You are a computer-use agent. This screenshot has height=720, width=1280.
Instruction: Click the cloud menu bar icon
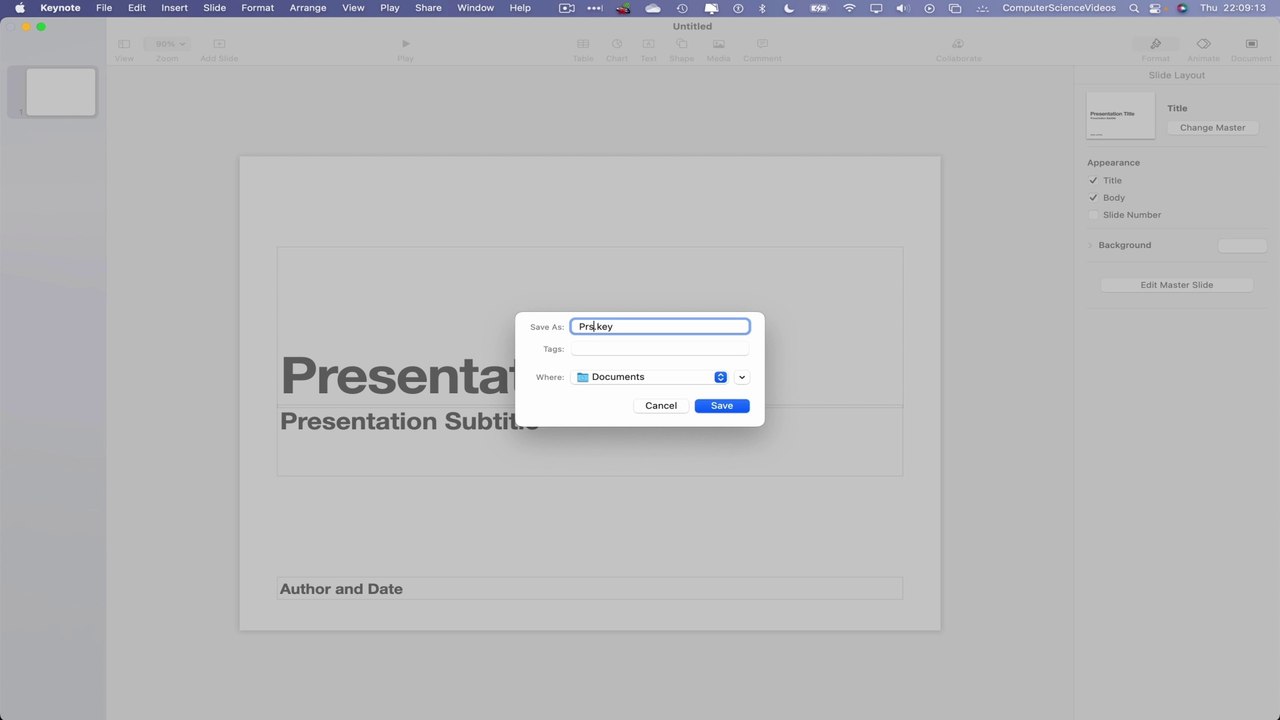653,8
